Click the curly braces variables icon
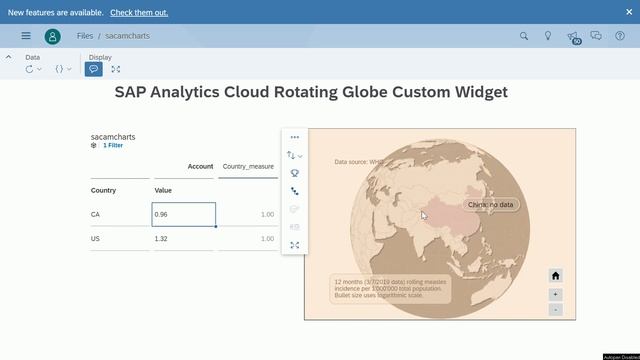 tap(59, 69)
